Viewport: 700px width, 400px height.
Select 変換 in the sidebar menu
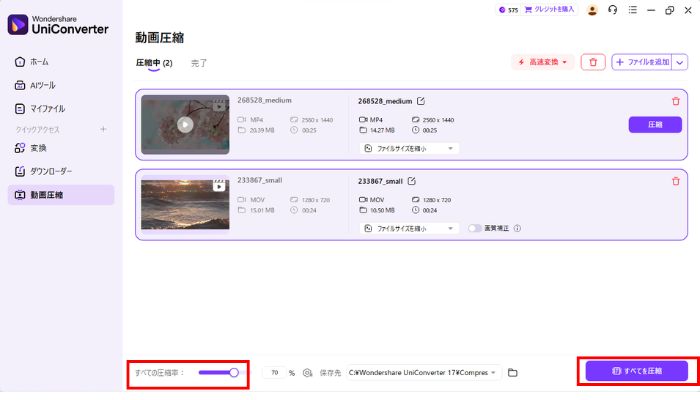(38, 148)
